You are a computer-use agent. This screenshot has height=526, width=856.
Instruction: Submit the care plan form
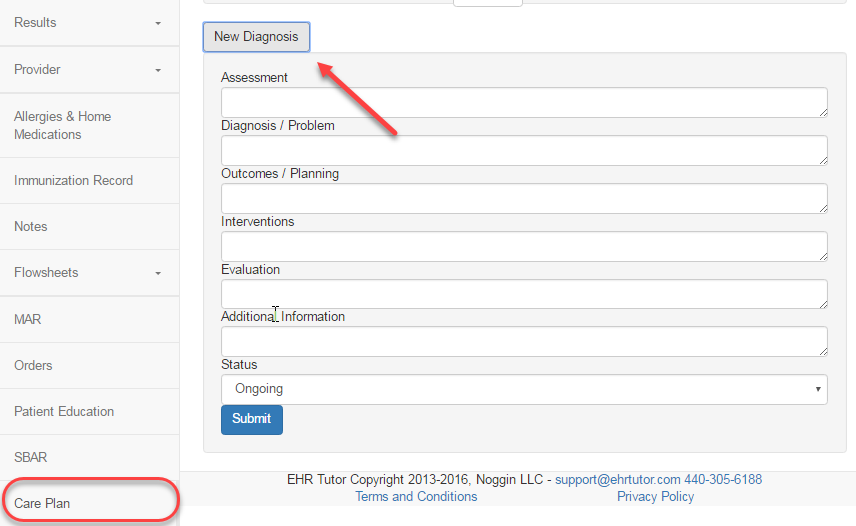coord(251,419)
